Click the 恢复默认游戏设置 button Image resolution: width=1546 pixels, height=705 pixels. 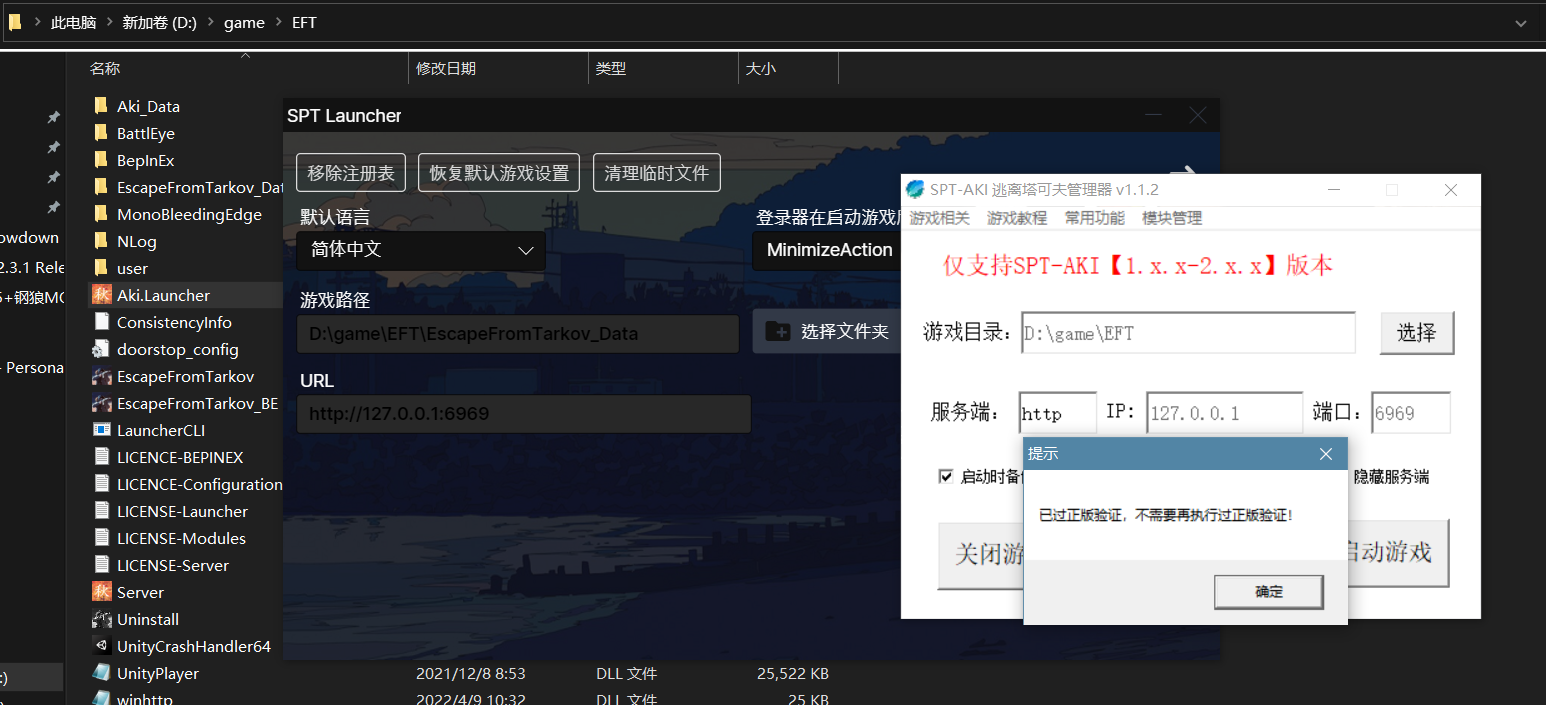499,173
